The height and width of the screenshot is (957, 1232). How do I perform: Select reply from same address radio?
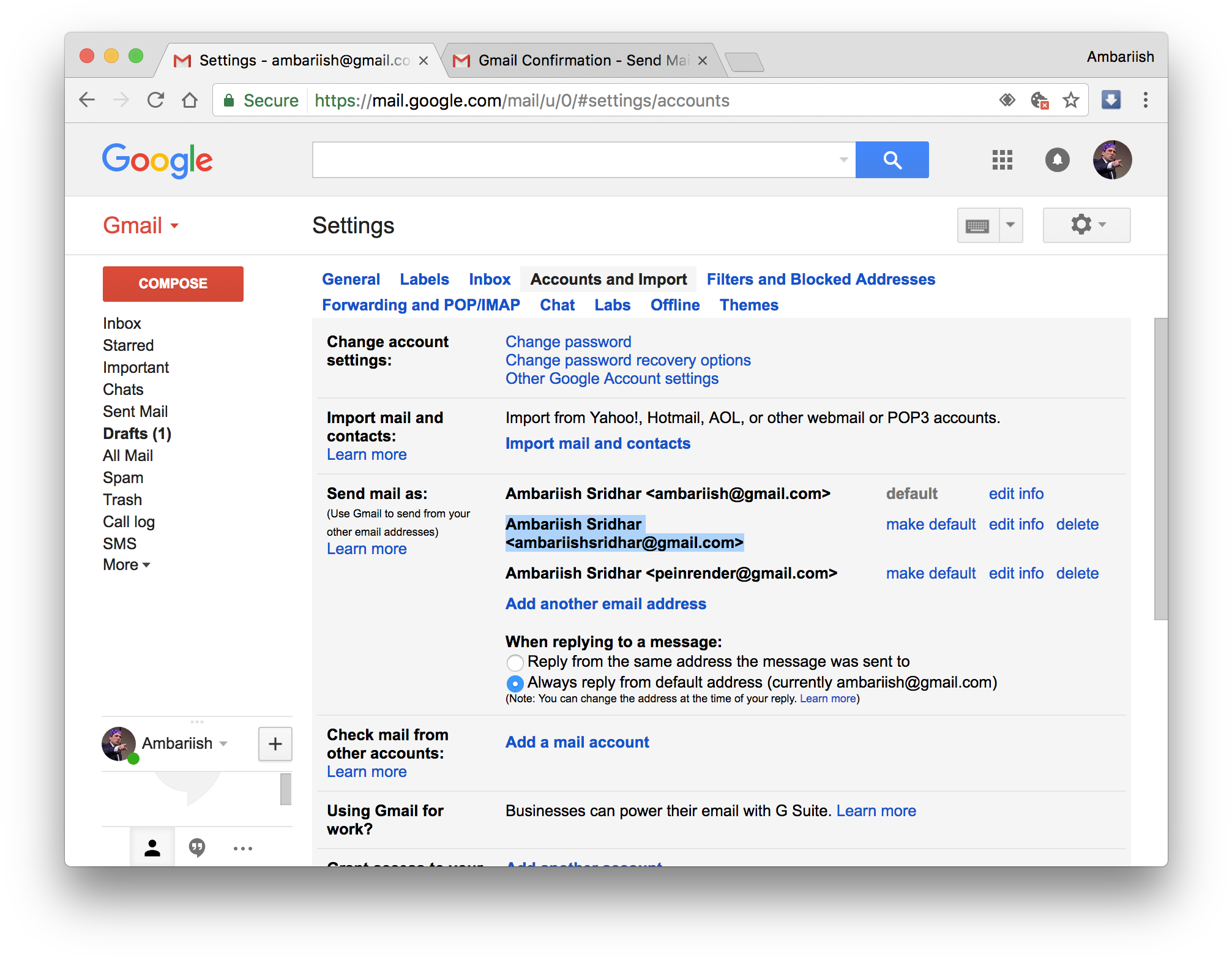pyautogui.click(x=515, y=662)
